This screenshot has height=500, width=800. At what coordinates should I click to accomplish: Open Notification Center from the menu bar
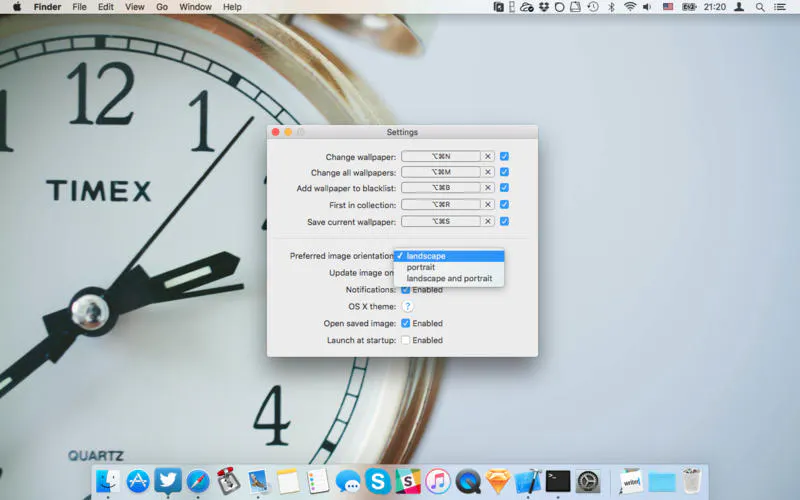click(780, 7)
